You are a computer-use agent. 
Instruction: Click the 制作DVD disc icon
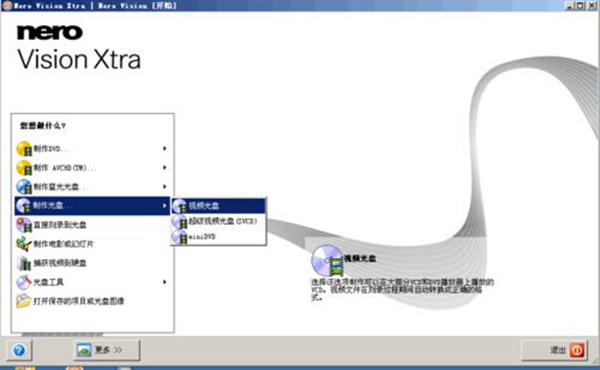coord(24,148)
